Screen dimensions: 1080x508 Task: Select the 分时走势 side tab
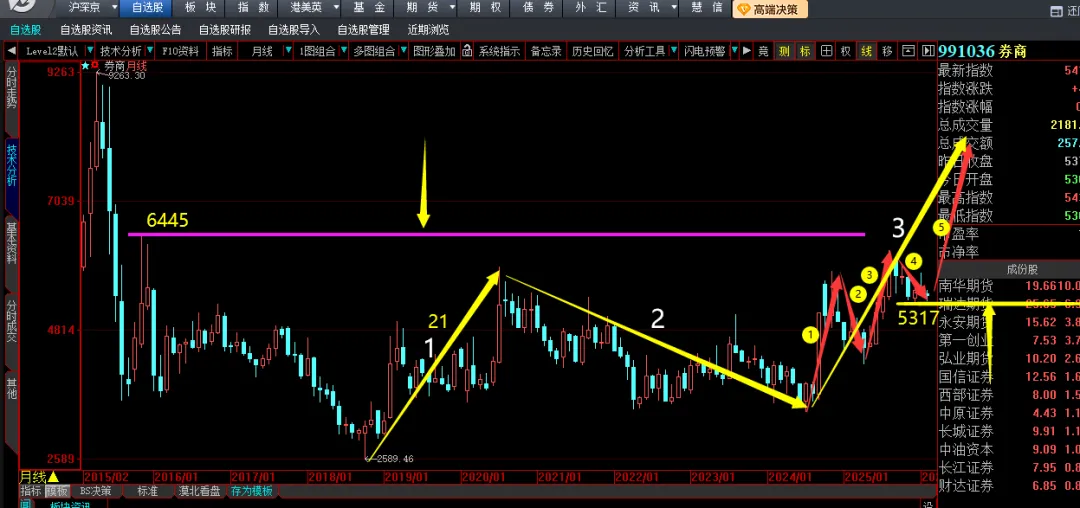[x=11, y=88]
